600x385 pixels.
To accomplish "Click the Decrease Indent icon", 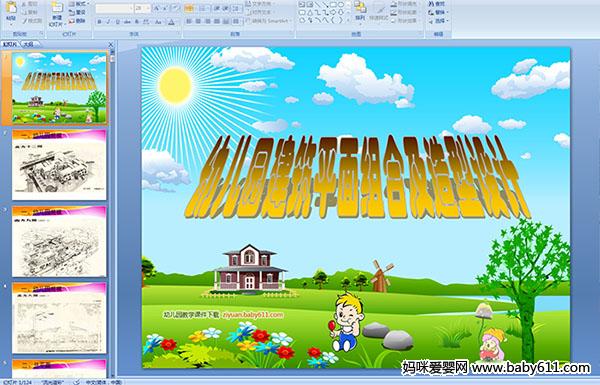I will point(217,8).
